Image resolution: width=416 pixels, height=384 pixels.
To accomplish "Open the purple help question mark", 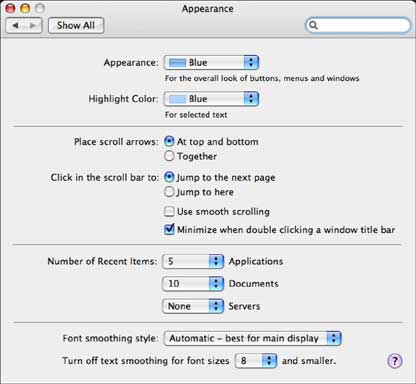I will (395, 360).
